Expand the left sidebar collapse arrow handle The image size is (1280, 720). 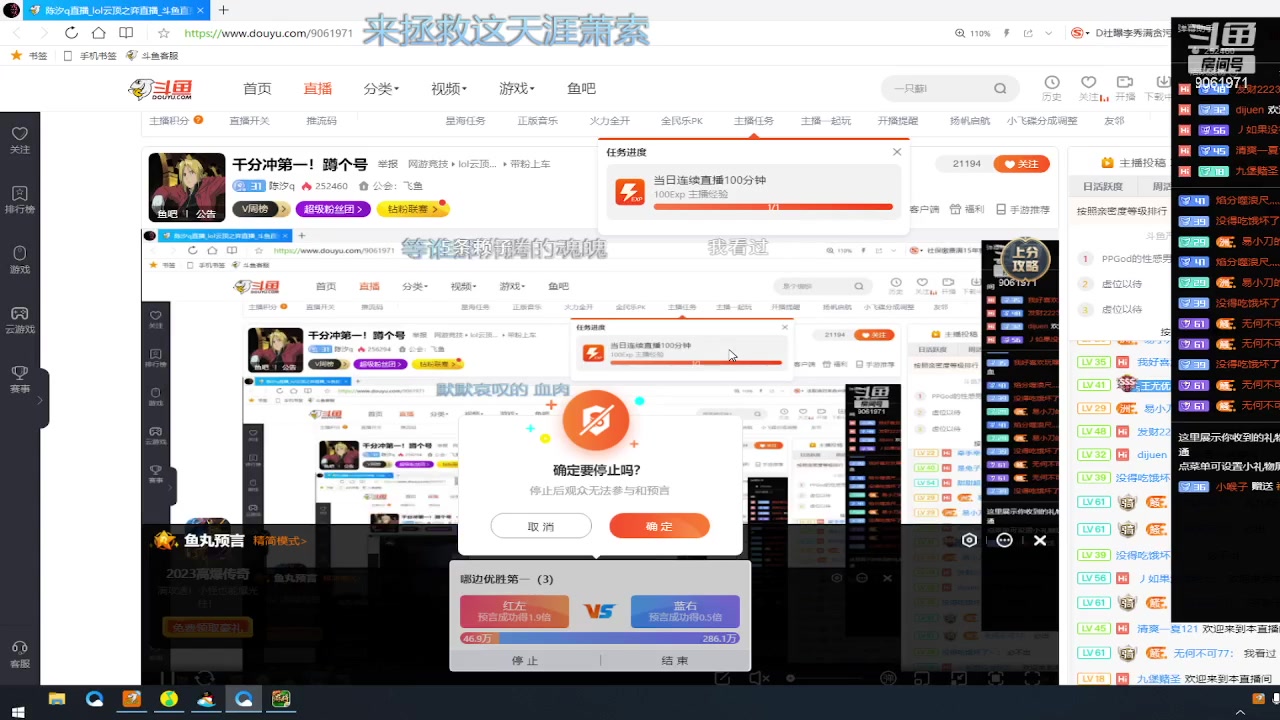coord(41,400)
